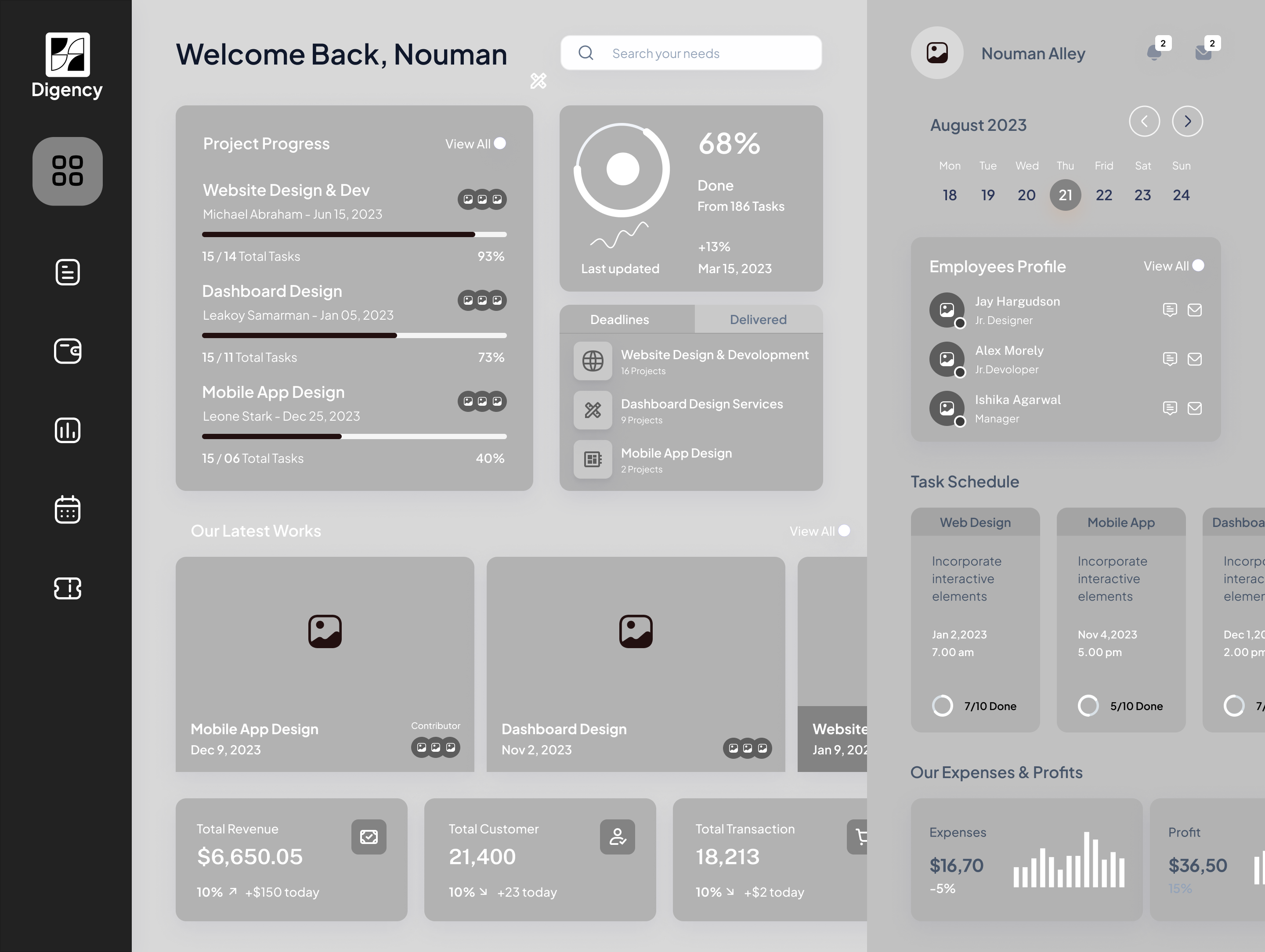Select the analytics bar chart sidebar icon

coord(67,430)
